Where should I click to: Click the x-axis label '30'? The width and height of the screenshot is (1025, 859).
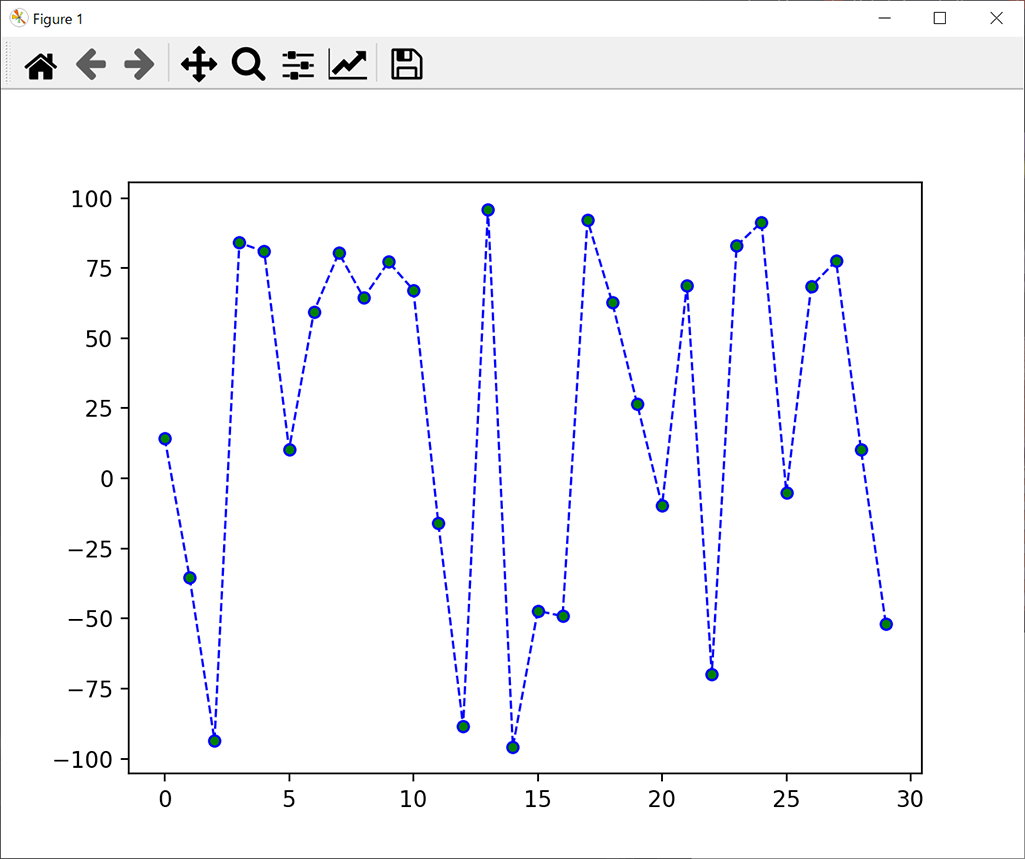tap(910, 799)
